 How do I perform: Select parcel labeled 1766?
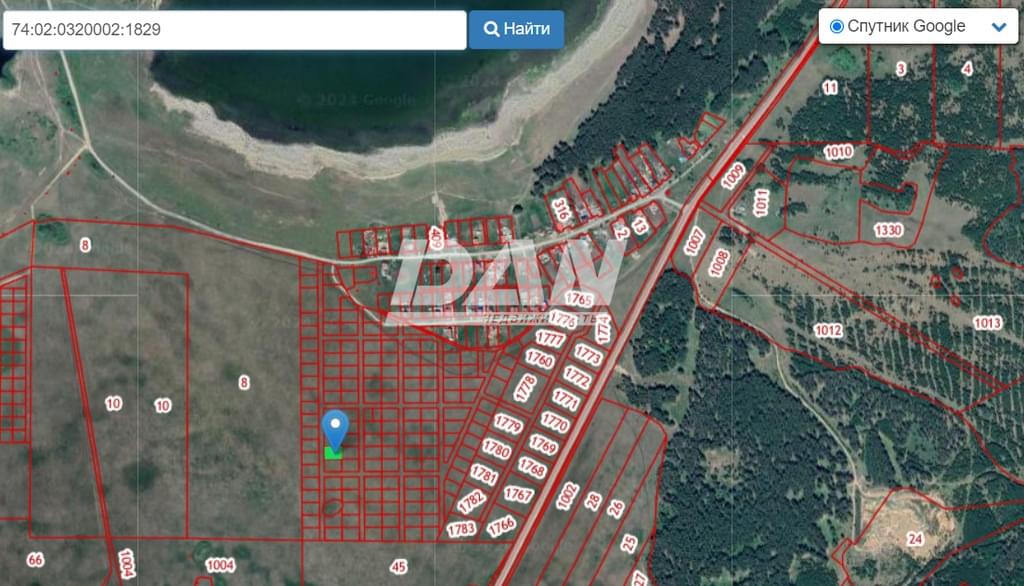tap(502, 526)
